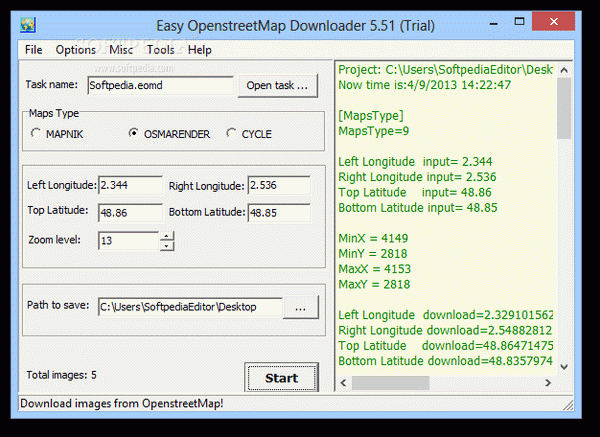Click 'Top Latitude input= 48.86' log line
Viewport: 600px width, 437px height.
[415, 192]
